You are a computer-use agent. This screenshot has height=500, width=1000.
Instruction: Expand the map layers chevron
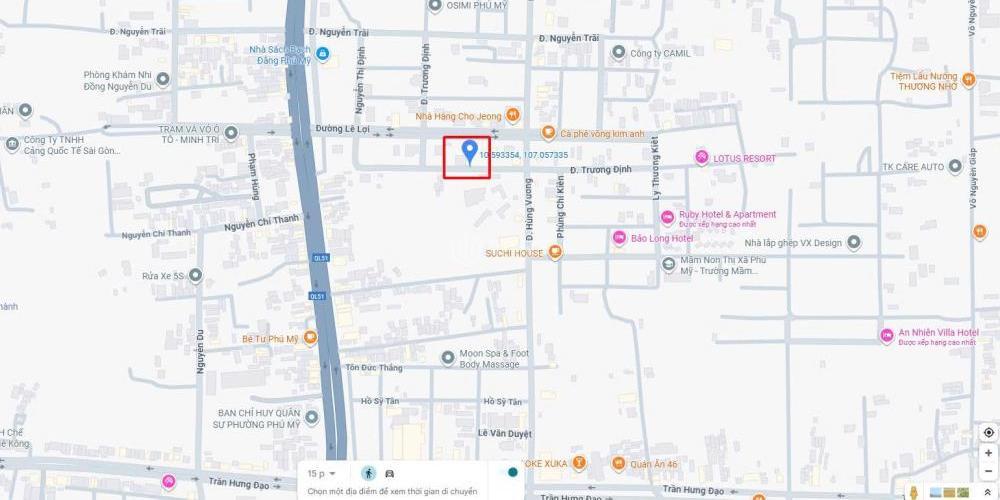(x=988, y=492)
